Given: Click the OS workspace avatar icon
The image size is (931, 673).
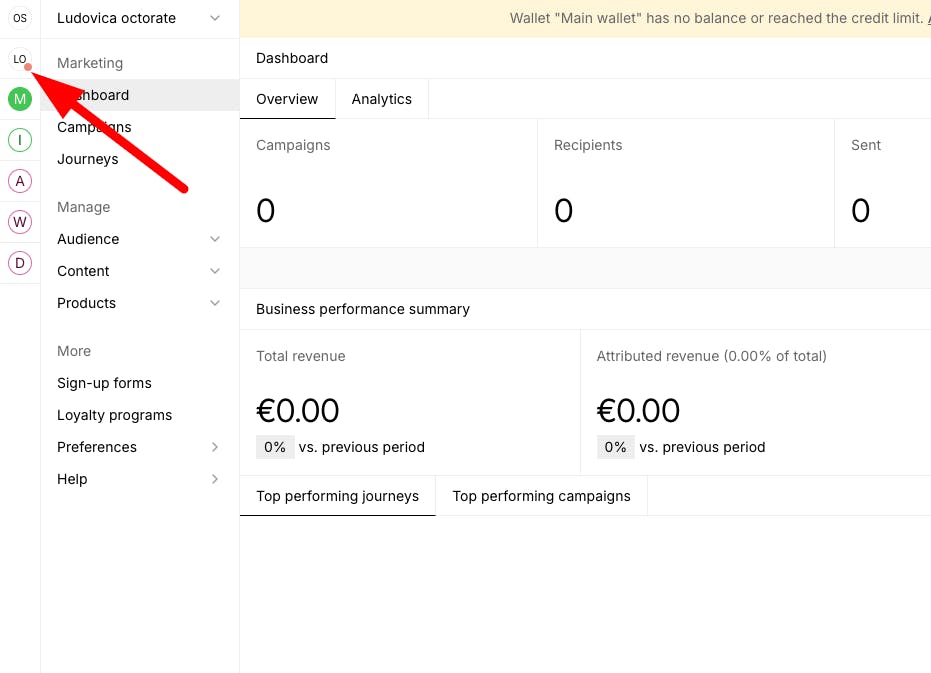Looking at the screenshot, I should click(x=20, y=18).
